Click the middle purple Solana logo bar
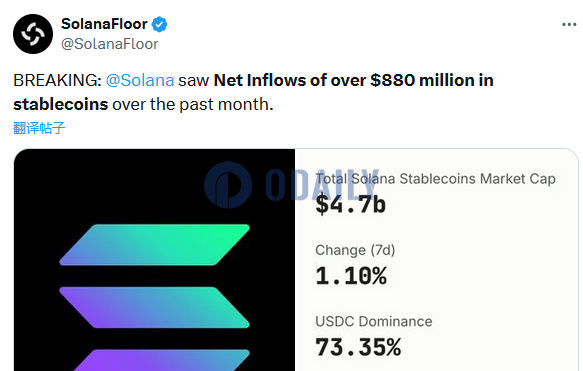 (x=155, y=307)
